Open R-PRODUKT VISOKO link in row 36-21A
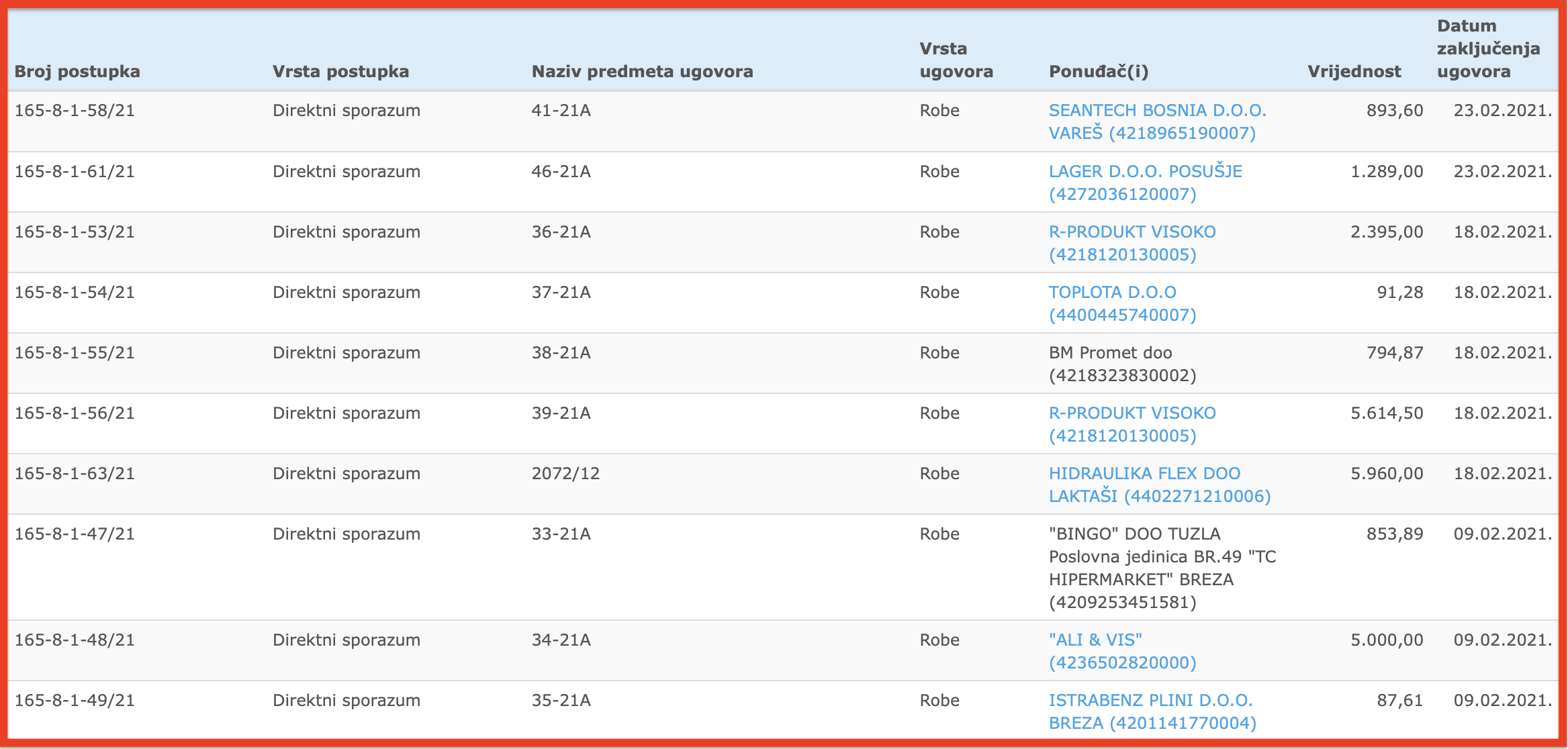This screenshot has width=1568, height=749. pos(1132,243)
